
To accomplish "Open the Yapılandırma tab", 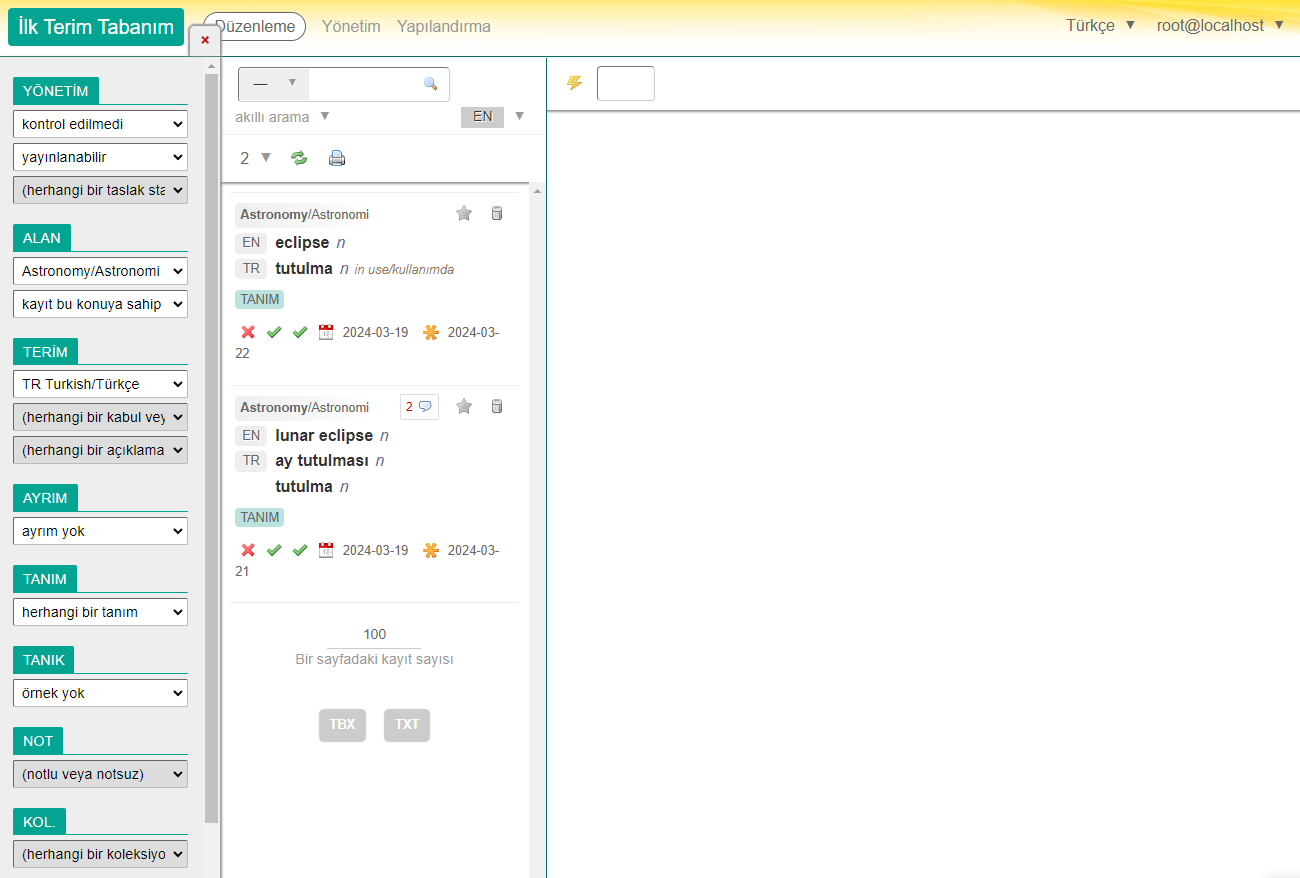I will point(443,26).
